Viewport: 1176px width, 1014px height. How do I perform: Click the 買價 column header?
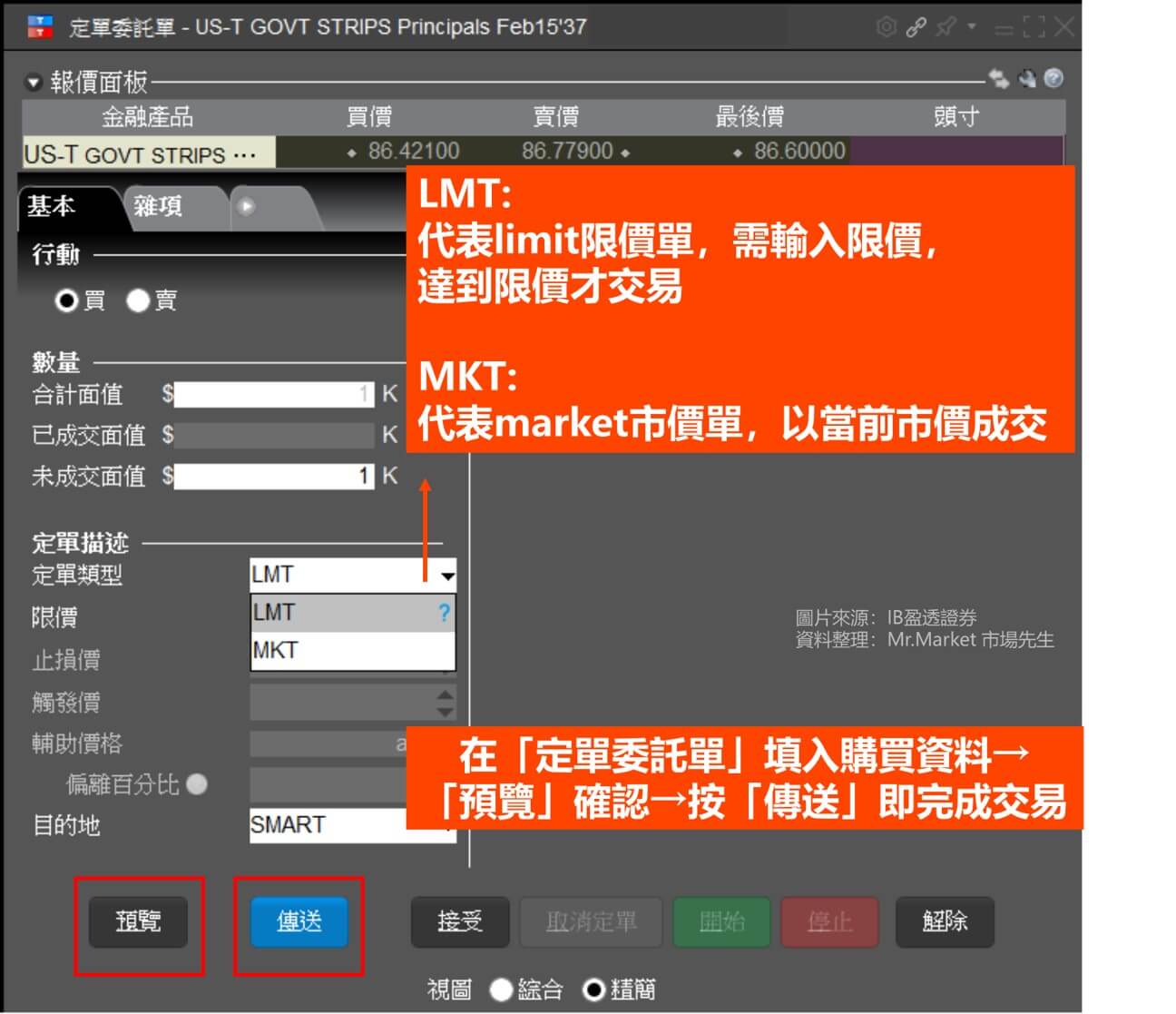pyautogui.click(x=368, y=117)
